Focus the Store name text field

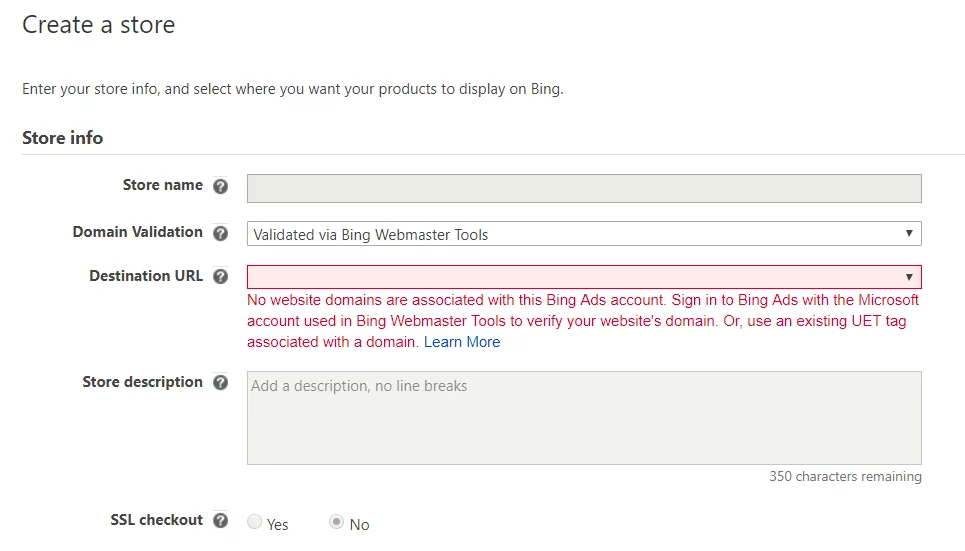(583, 189)
